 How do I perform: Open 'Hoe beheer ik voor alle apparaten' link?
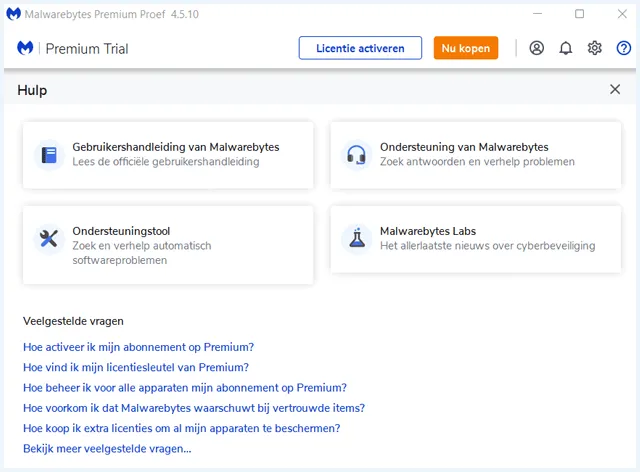pos(185,387)
